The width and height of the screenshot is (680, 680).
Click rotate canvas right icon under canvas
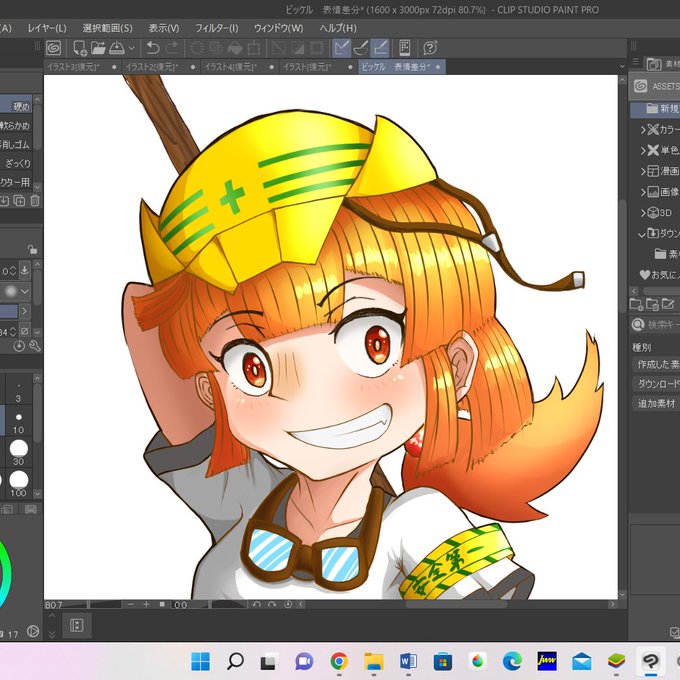coord(272,604)
